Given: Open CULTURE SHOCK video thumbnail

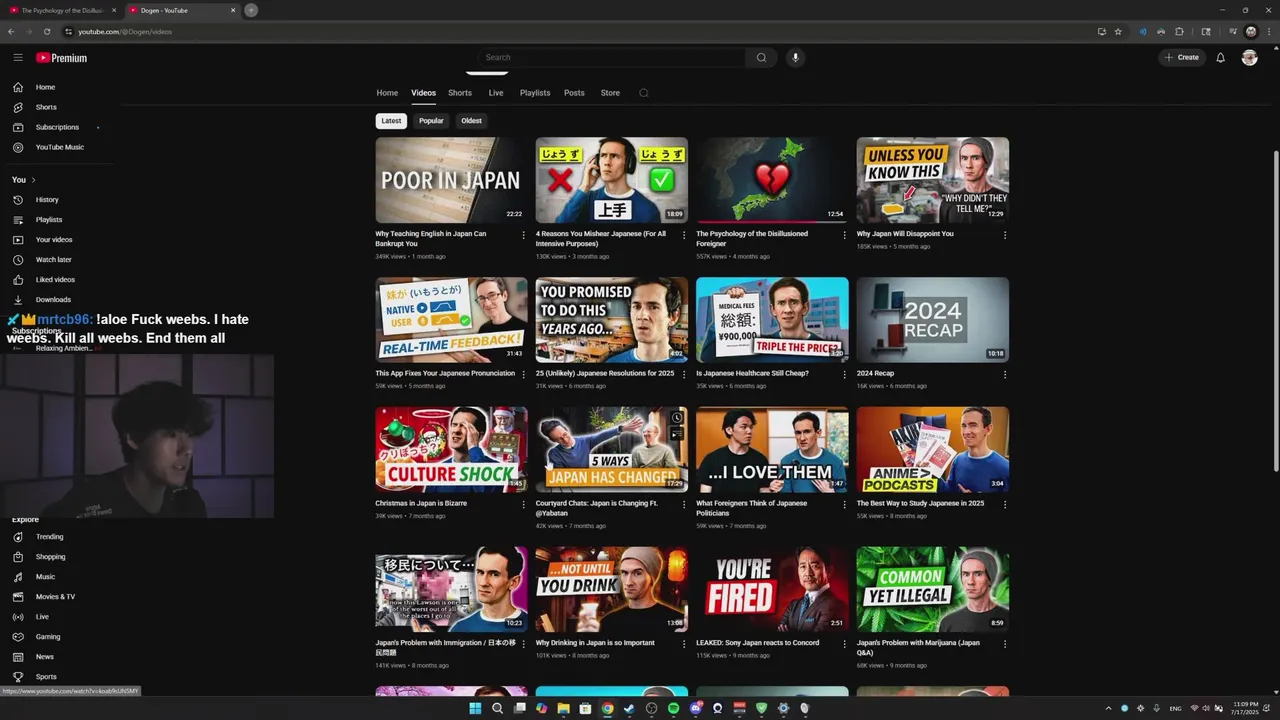Looking at the screenshot, I should click(451, 449).
